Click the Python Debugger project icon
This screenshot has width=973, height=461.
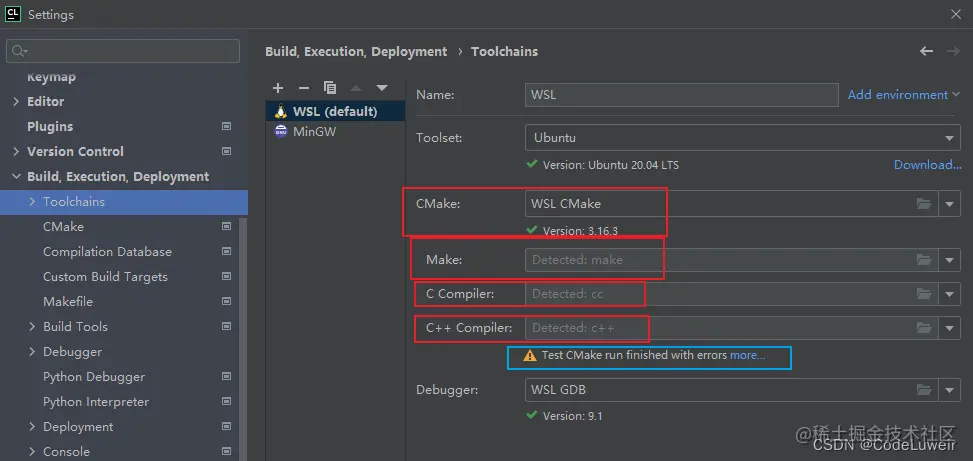coord(226,377)
